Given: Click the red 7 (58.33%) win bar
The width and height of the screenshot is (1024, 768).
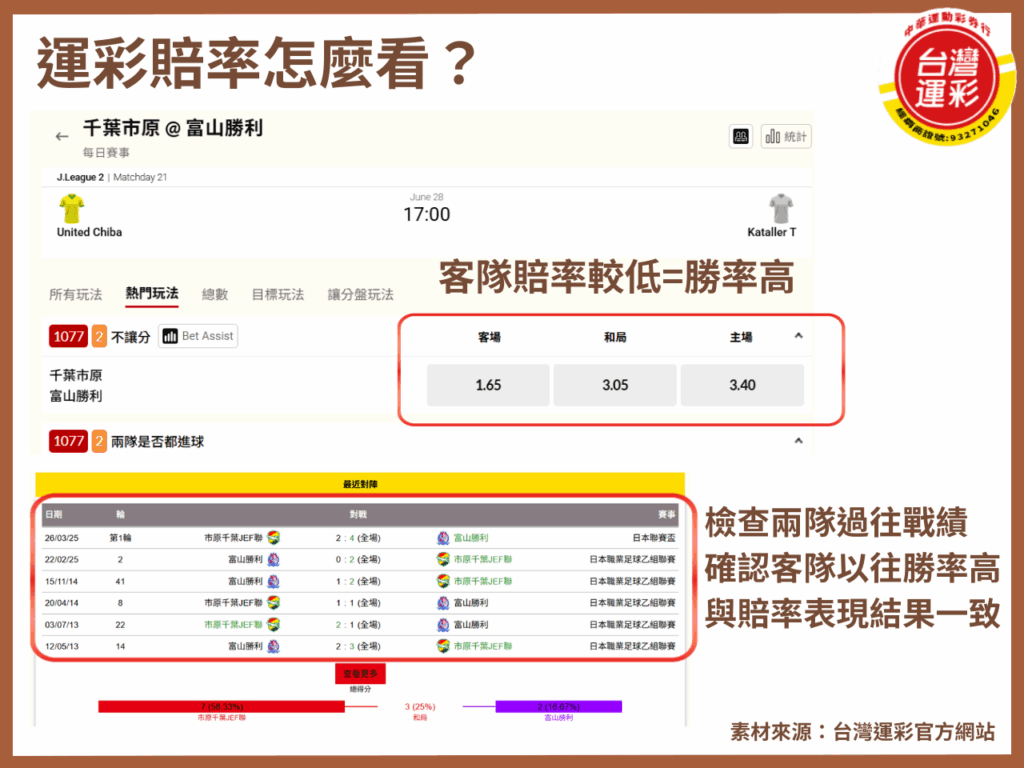Looking at the screenshot, I should click(x=221, y=707).
